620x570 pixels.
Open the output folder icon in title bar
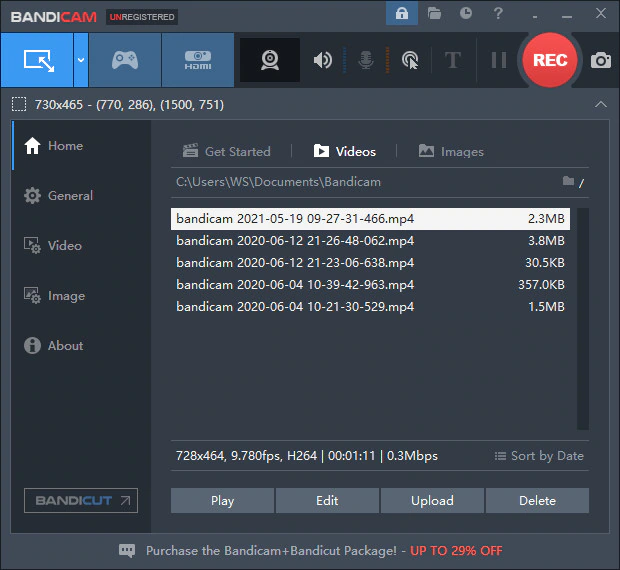(x=434, y=14)
